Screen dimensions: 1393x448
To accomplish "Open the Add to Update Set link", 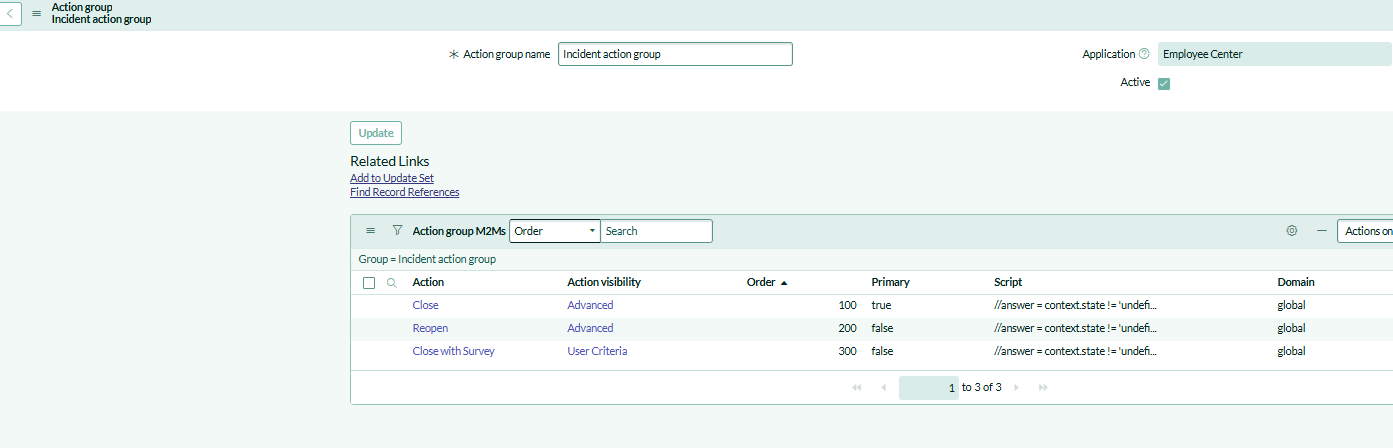I will click(392, 178).
